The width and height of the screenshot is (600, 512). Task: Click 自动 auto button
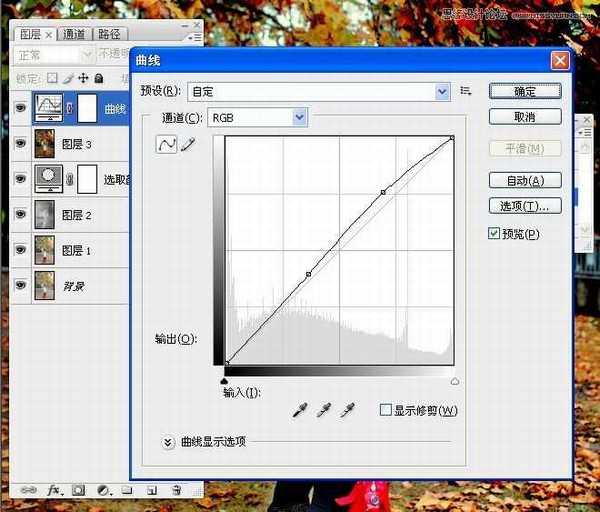525,180
